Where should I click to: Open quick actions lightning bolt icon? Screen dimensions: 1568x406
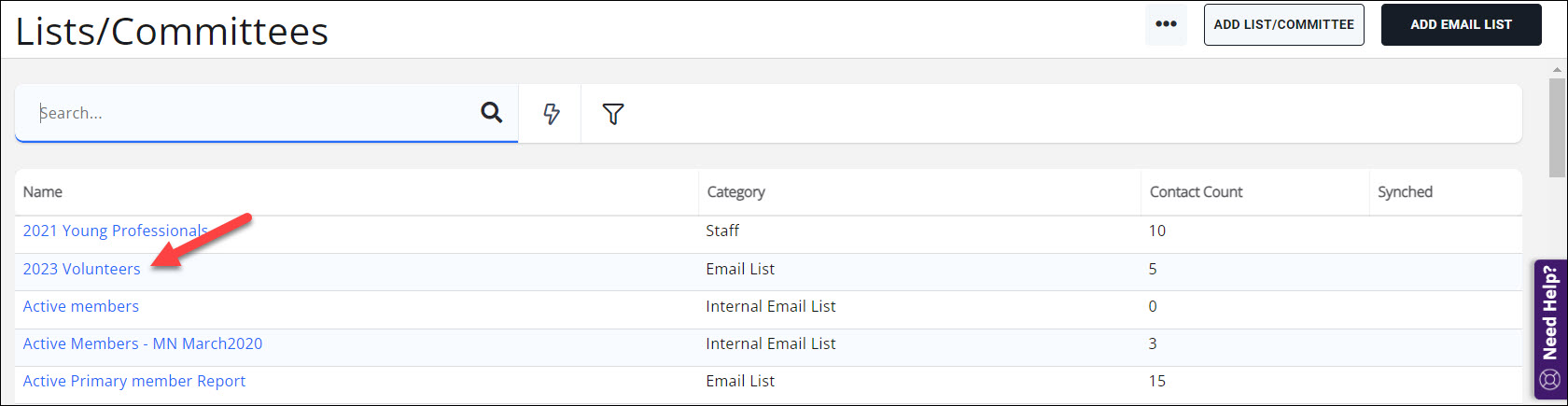point(552,114)
